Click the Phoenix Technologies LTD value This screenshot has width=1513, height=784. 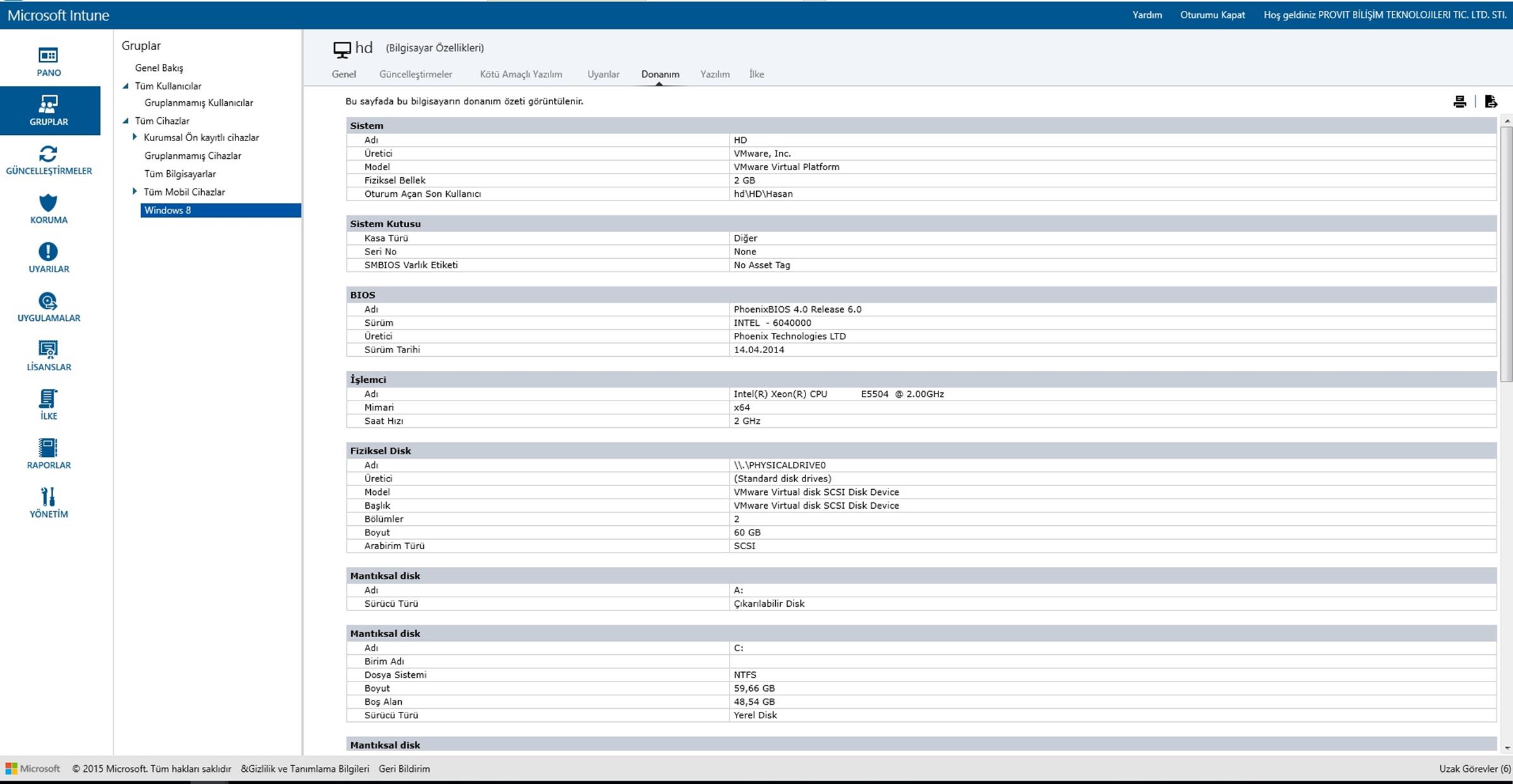click(x=790, y=337)
